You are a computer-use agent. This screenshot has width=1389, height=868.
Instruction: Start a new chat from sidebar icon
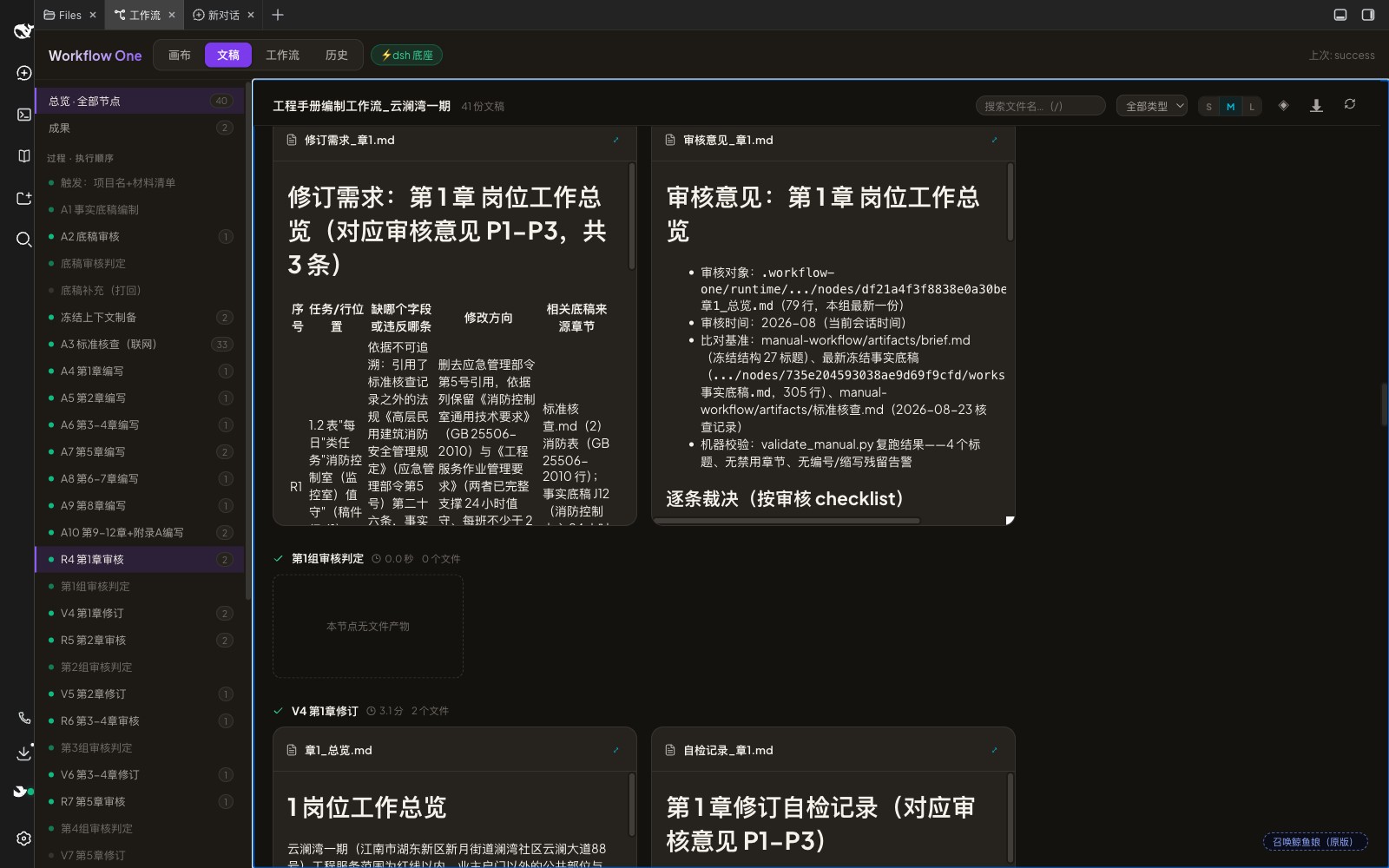point(24,73)
